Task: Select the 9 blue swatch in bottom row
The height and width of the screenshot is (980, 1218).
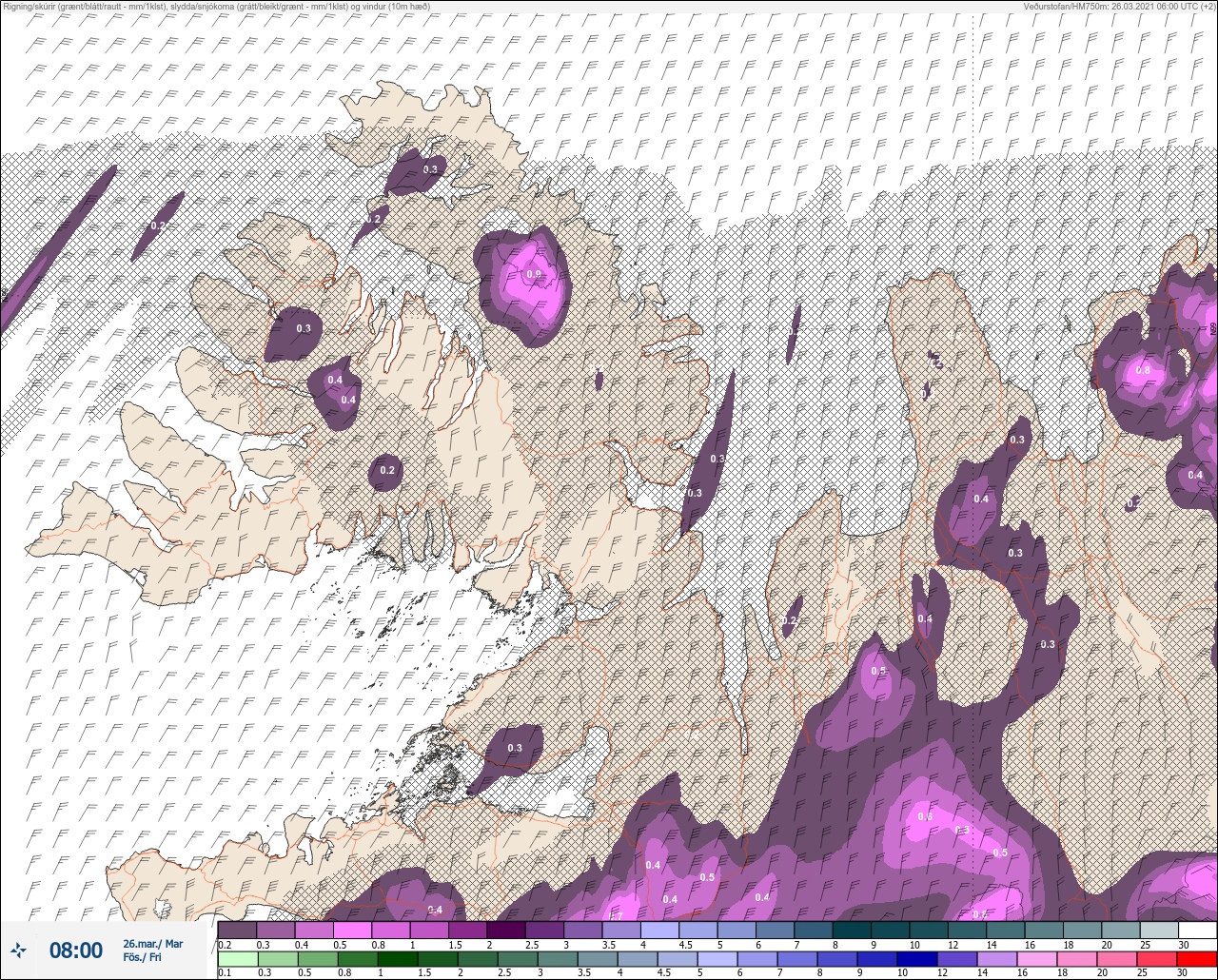Action: click(877, 958)
